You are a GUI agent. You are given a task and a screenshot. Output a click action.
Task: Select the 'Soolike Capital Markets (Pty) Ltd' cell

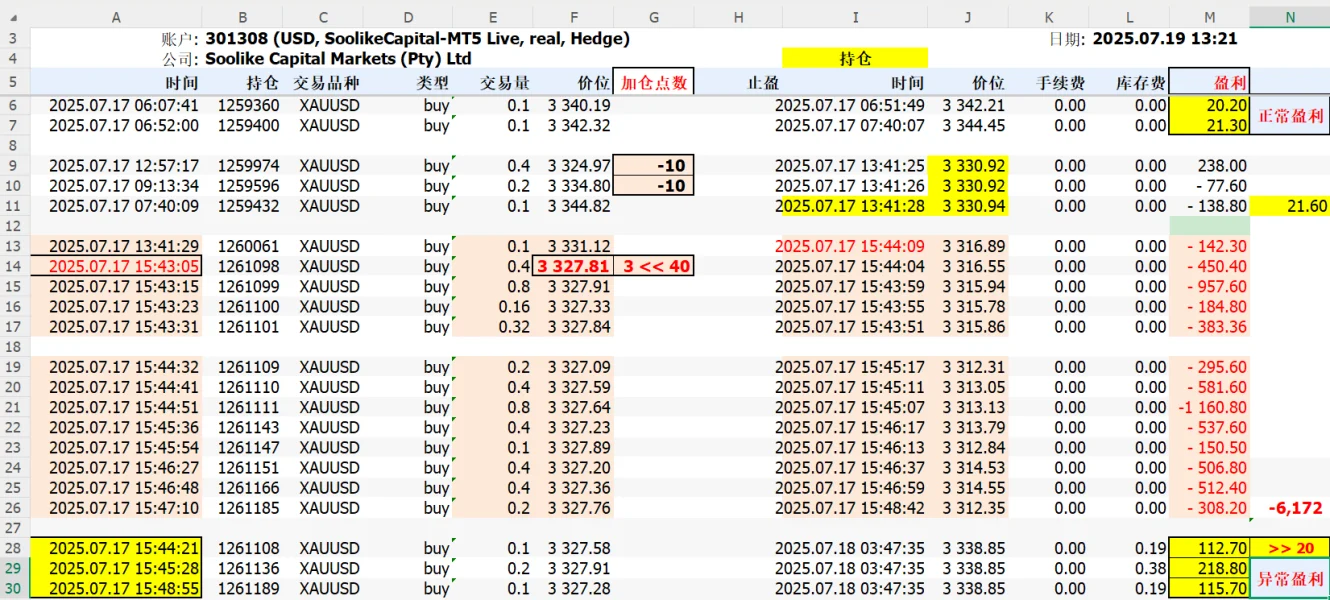point(338,59)
